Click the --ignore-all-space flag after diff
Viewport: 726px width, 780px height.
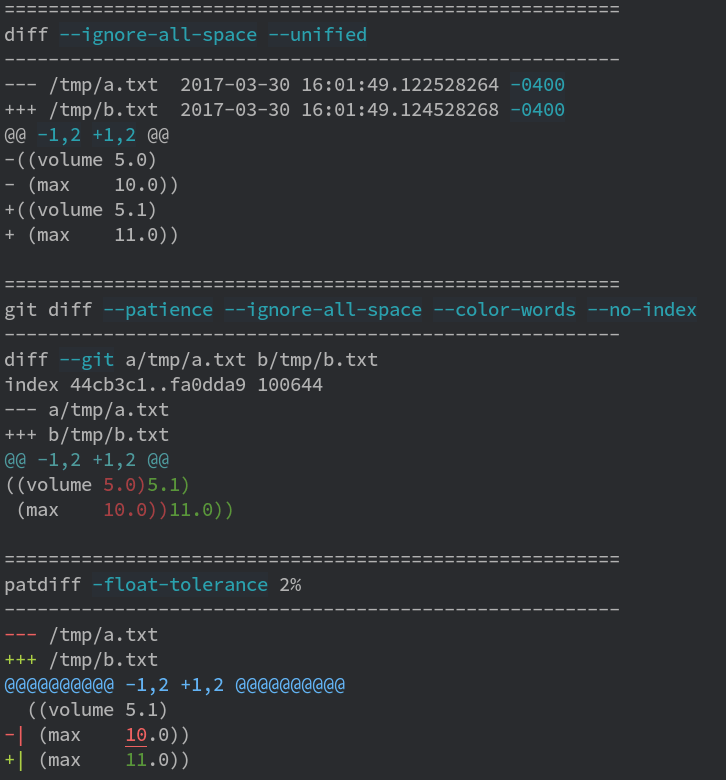(x=158, y=35)
